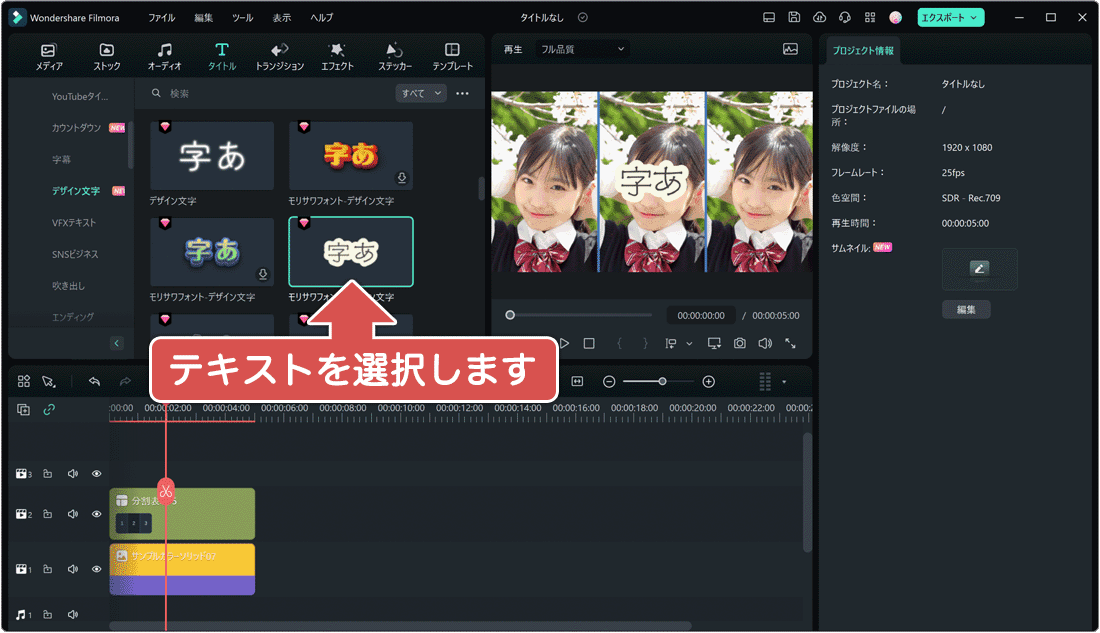1100x633 pixels.
Task: Open the エフェクト library
Action: pos(337,54)
